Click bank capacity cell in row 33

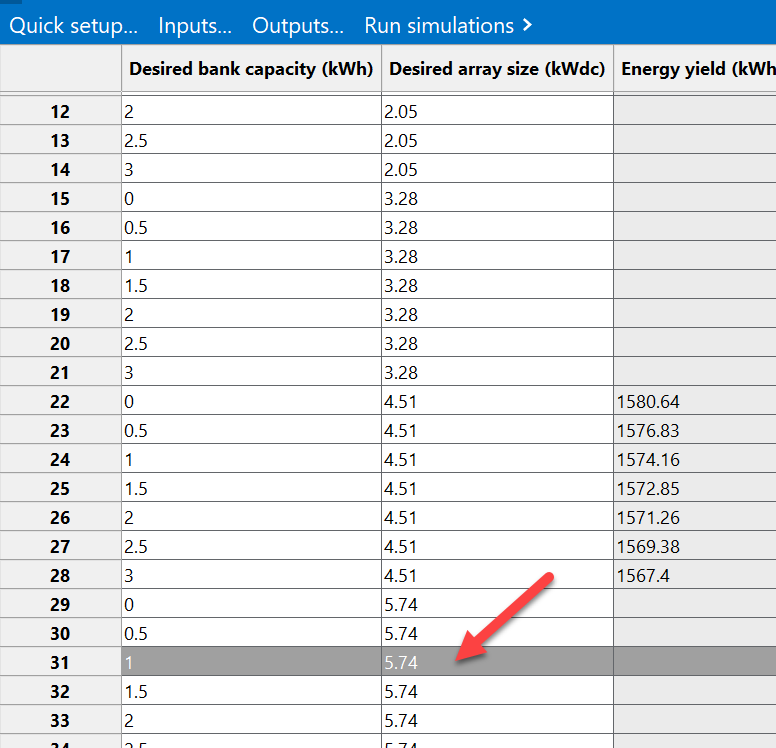251,720
